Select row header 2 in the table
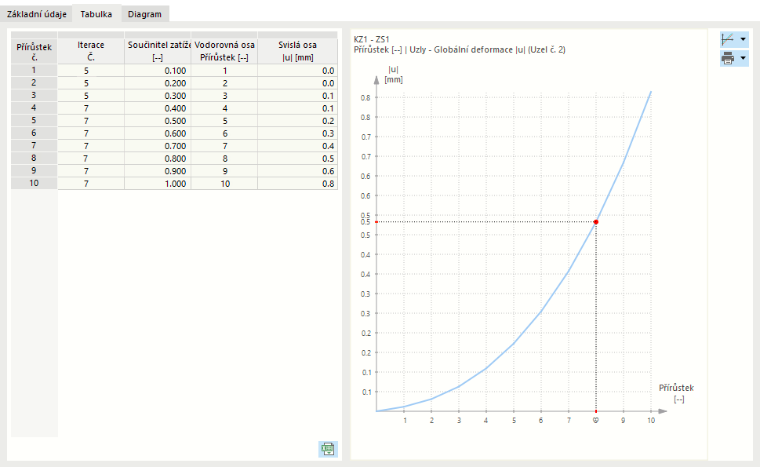This screenshot has height=467, width=760. click(x=34, y=83)
